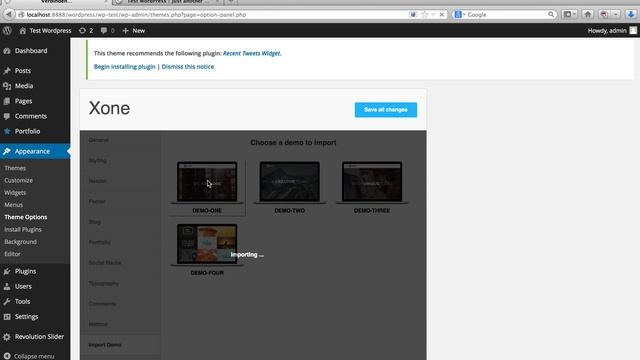Open Comments menu in sidebar
The height and width of the screenshot is (360, 640).
(x=31, y=116)
